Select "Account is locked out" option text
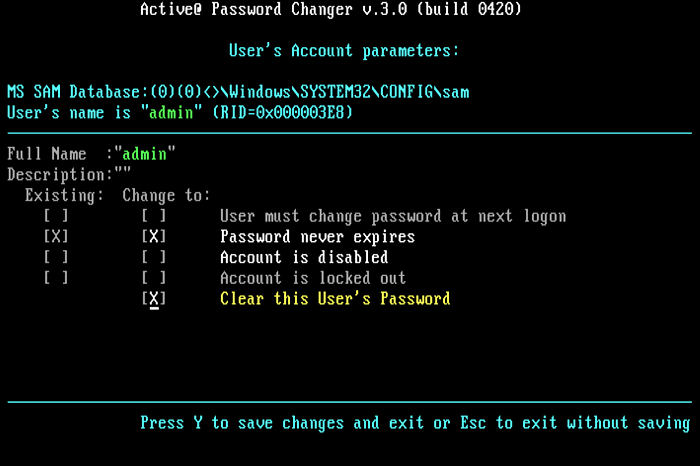 pyautogui.click(x=313, y=278)
